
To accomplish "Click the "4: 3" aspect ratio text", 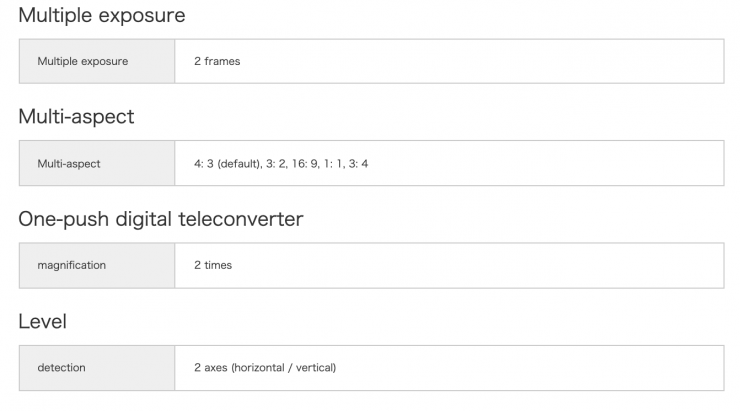I will 204,163.
